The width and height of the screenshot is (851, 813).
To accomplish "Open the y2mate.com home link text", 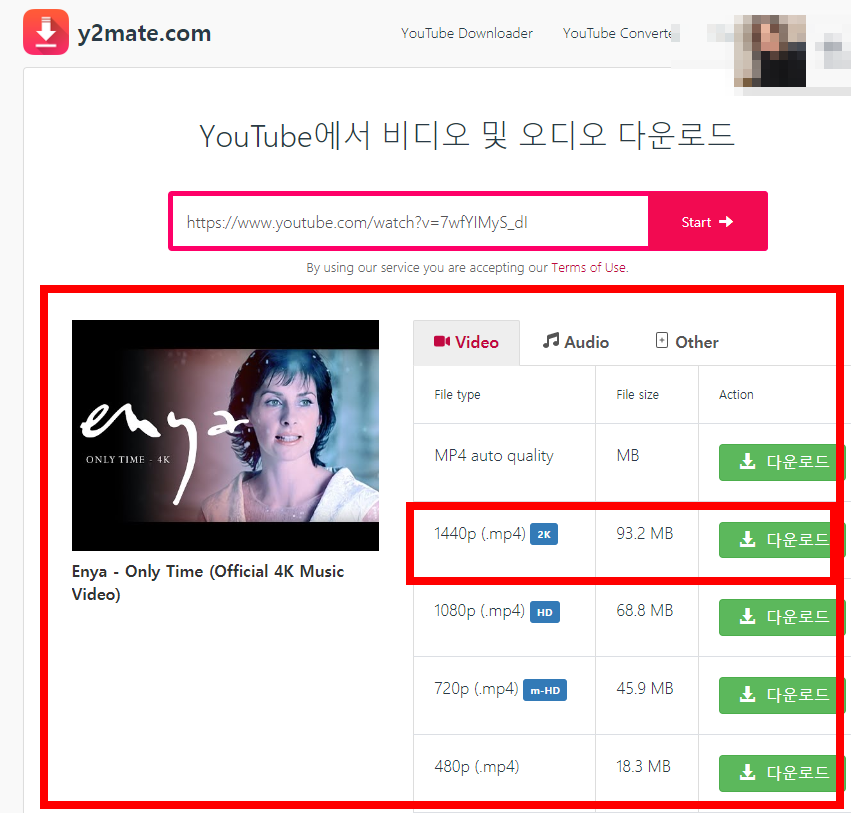I will coord(144,33).
